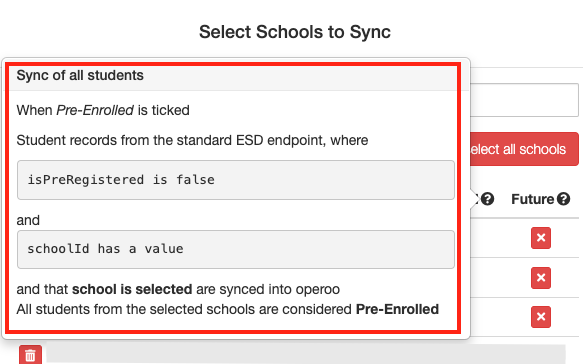Click the Future column header
The width and height of the screenshot is (583, 364).
pyautogui.click(x=532, y=199)
